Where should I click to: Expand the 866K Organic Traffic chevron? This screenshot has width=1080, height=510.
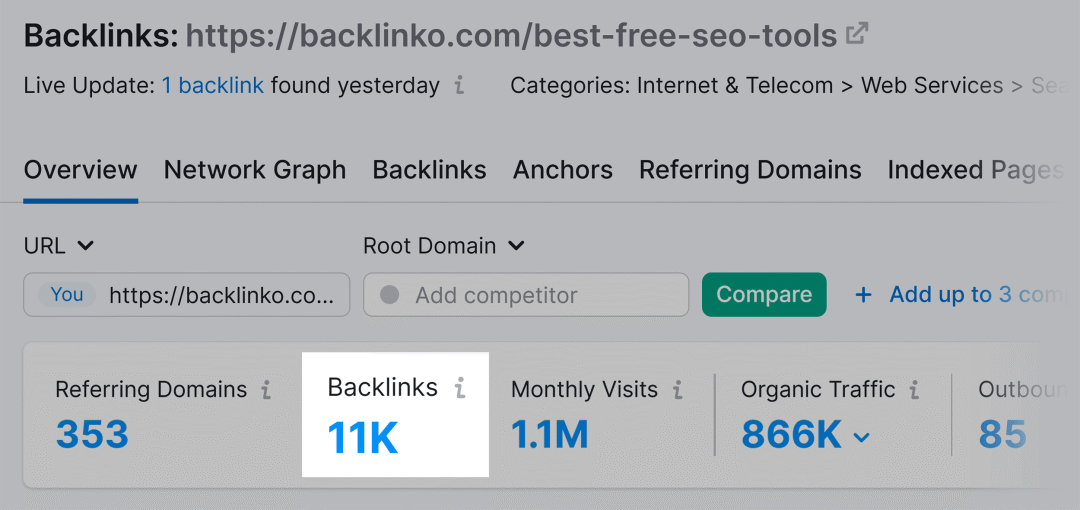click(862, 438)
